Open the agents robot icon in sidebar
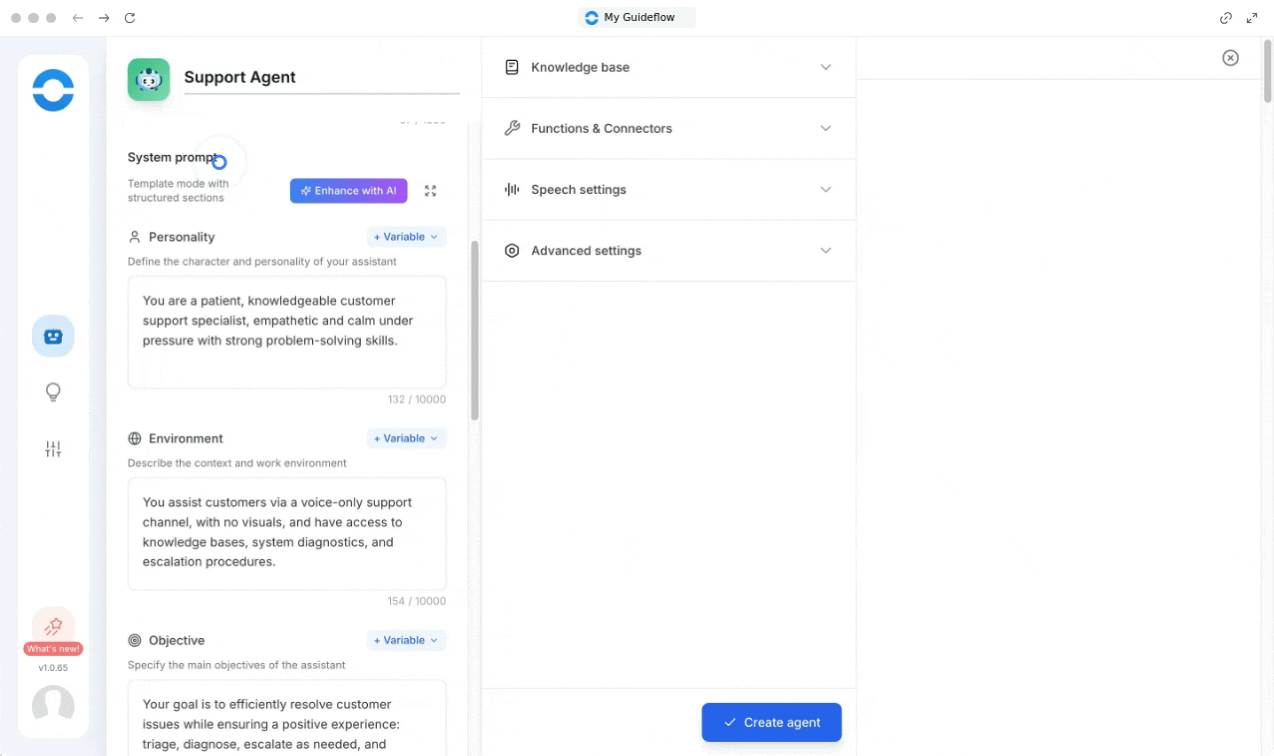The width and height of the screenshot is (1274, 756). point(53,337)
